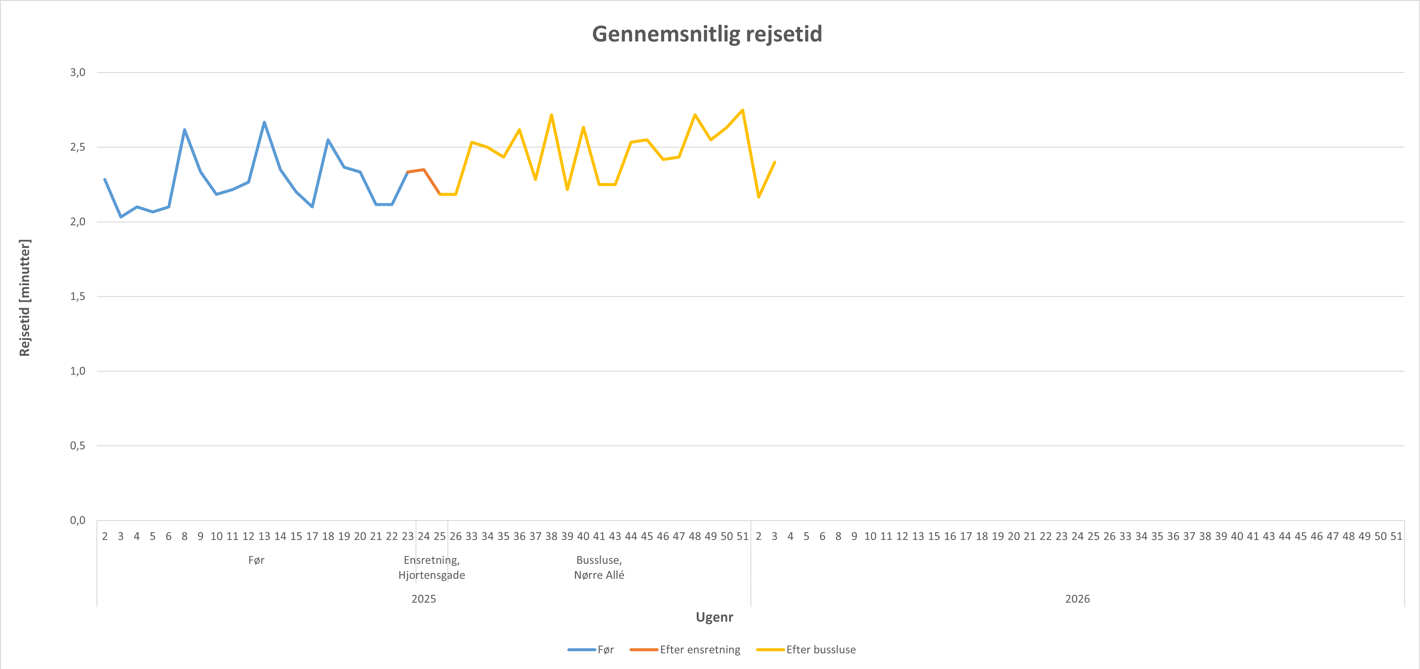The width and height of the screenshot is (1420, 669).
Task: Click the 0,0 value on the y-axis
Action: 78,520
